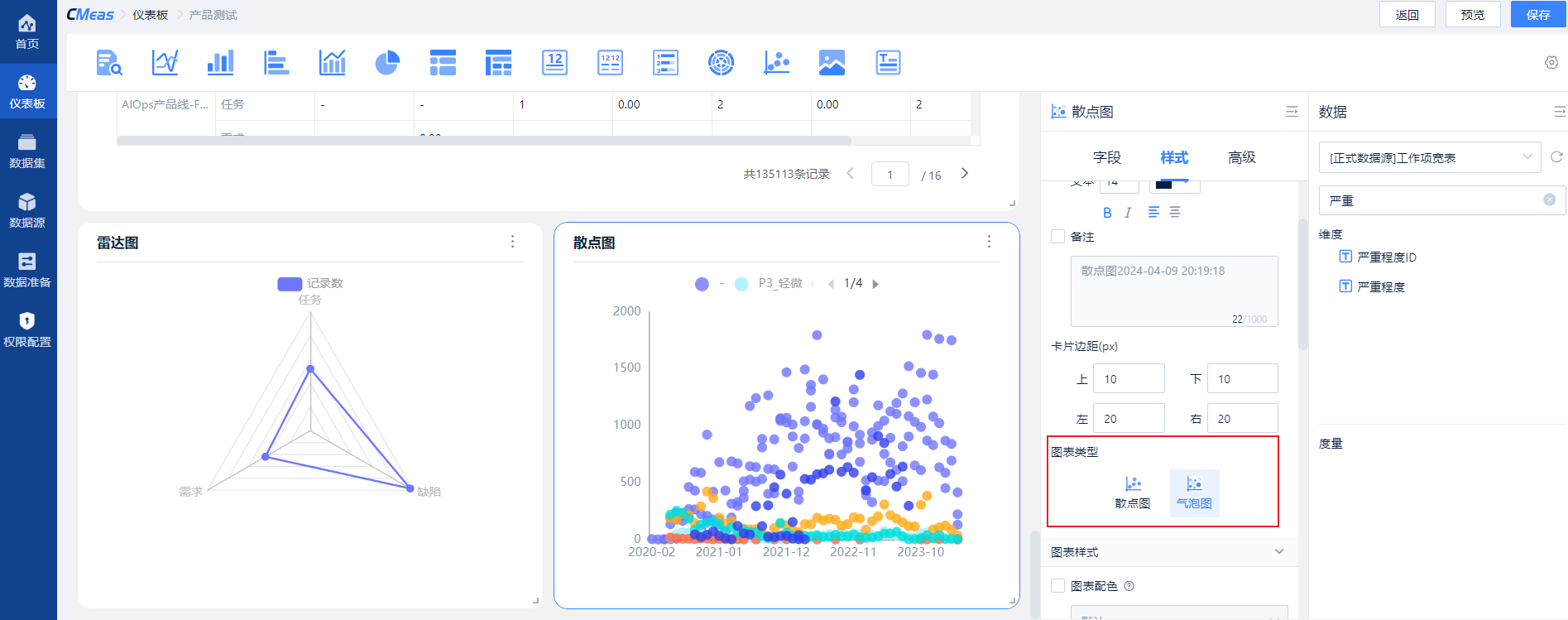The image size is (1568, 620).
Task: Click the 返回 button
Action: 1407,15
